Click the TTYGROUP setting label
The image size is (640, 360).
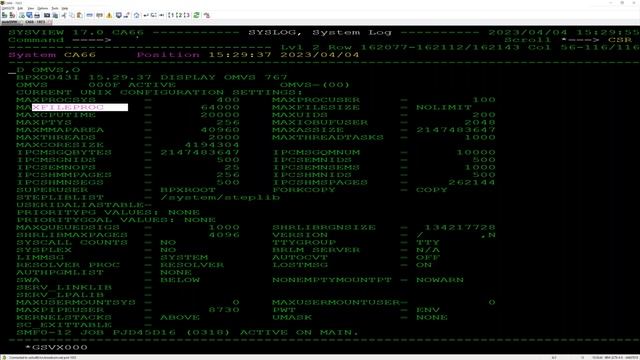[x=304, y=242]
